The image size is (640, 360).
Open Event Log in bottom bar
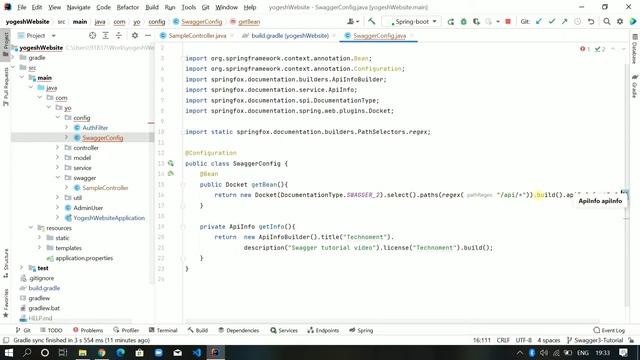pyautogui.click(x=609, y=330)
